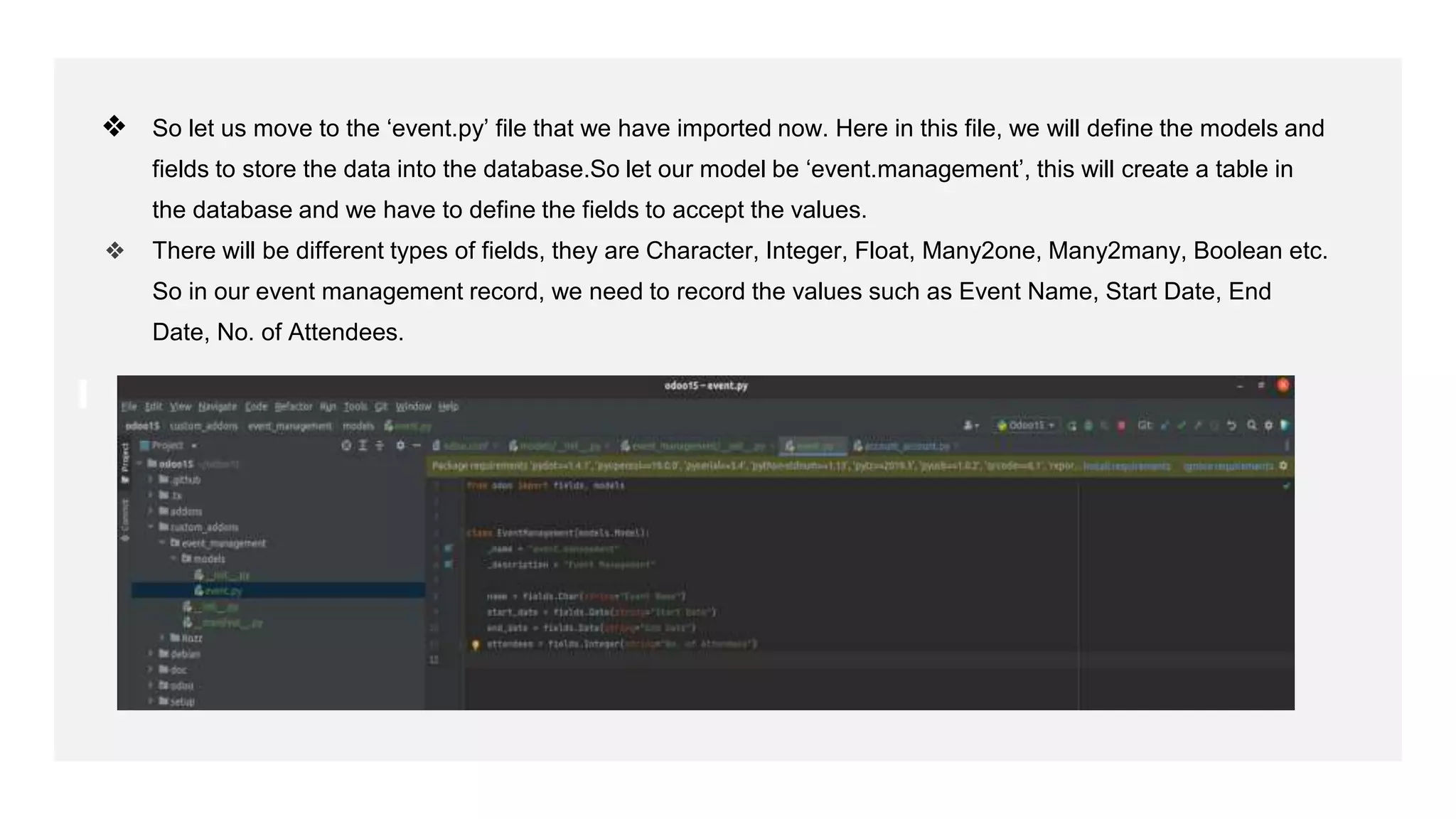Toggle the Commit tool window side tab

(125, 519)
